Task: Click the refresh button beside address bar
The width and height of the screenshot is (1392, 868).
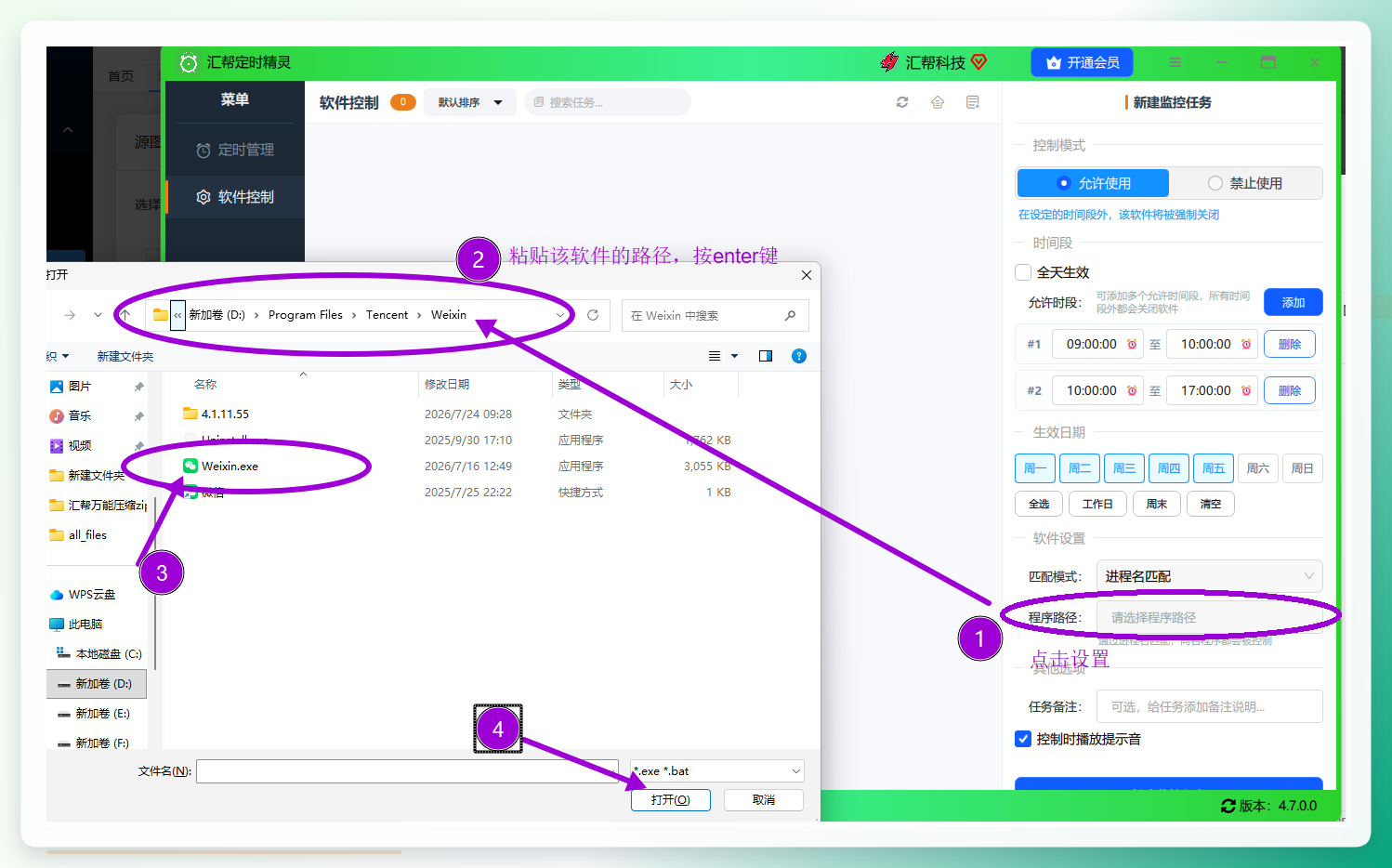Action: coord(593,315)
